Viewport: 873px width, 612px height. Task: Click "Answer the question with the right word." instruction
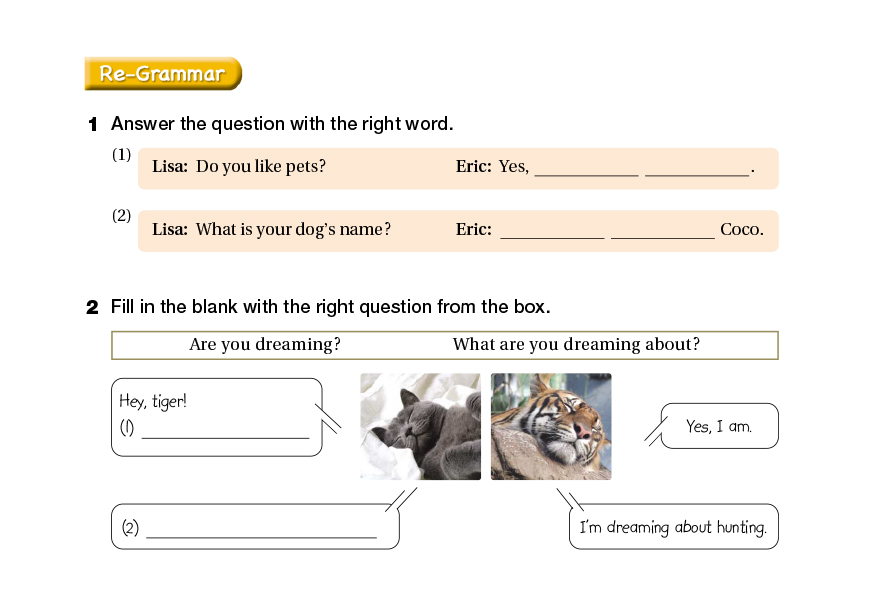tap(282, 125)
